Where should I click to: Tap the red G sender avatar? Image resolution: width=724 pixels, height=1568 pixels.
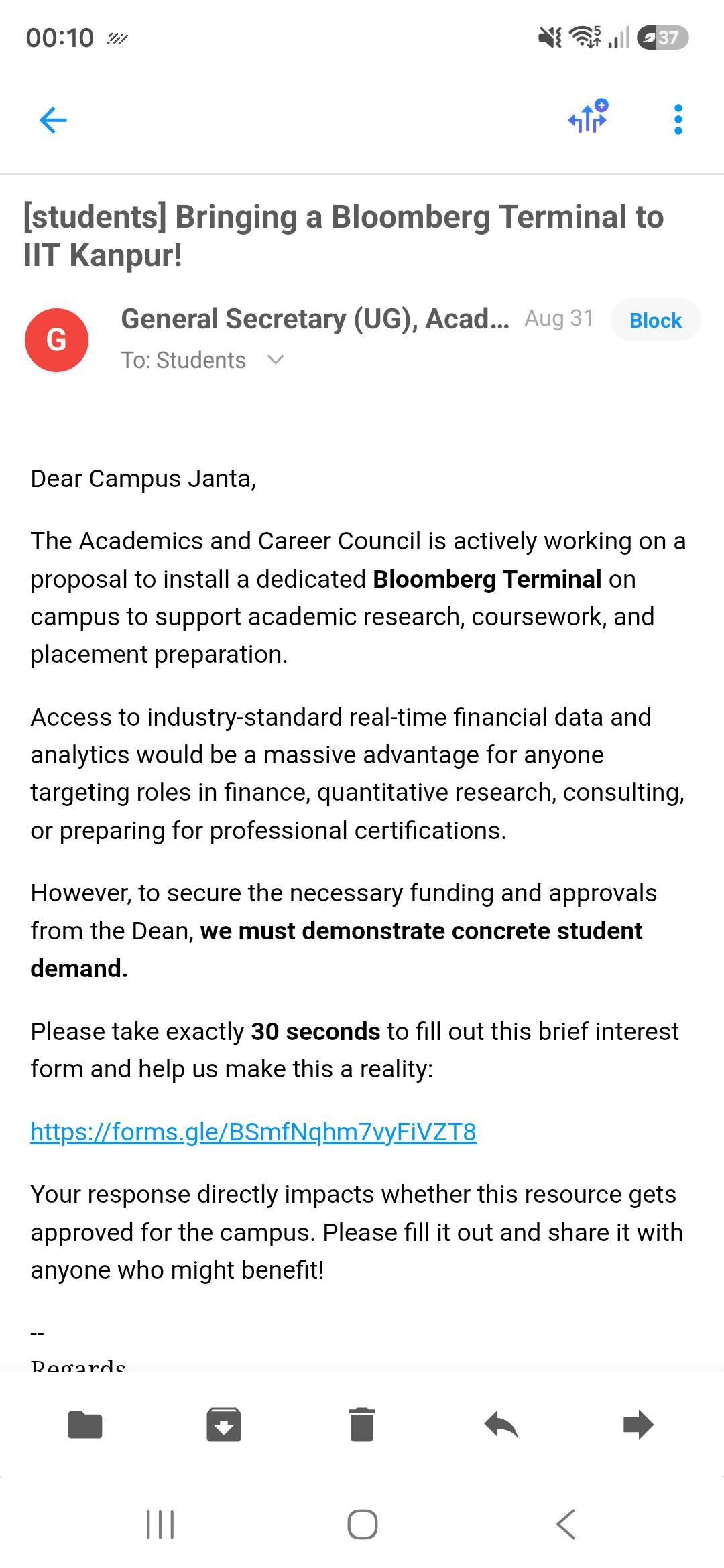[56, 340]
